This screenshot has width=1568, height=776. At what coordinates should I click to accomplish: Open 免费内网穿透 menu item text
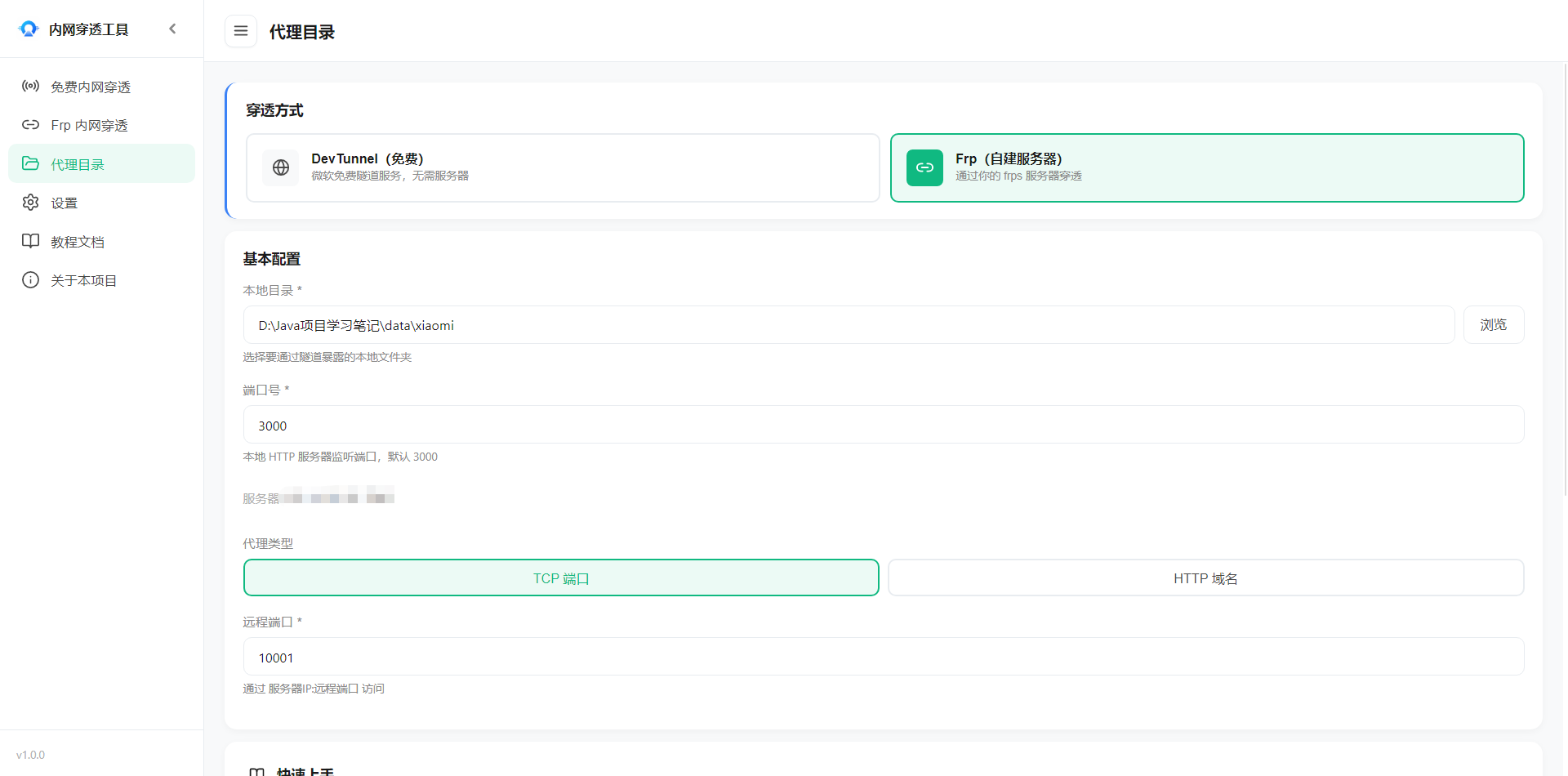point(91,87)
